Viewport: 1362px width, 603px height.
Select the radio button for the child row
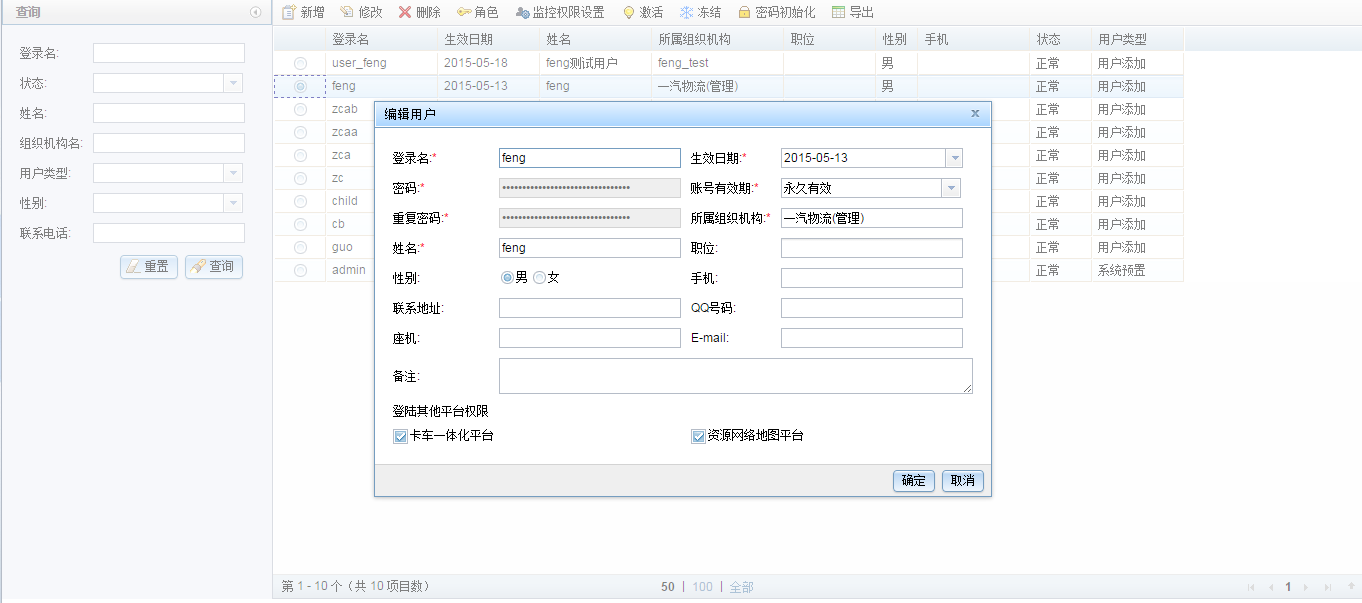pos(300,201)
